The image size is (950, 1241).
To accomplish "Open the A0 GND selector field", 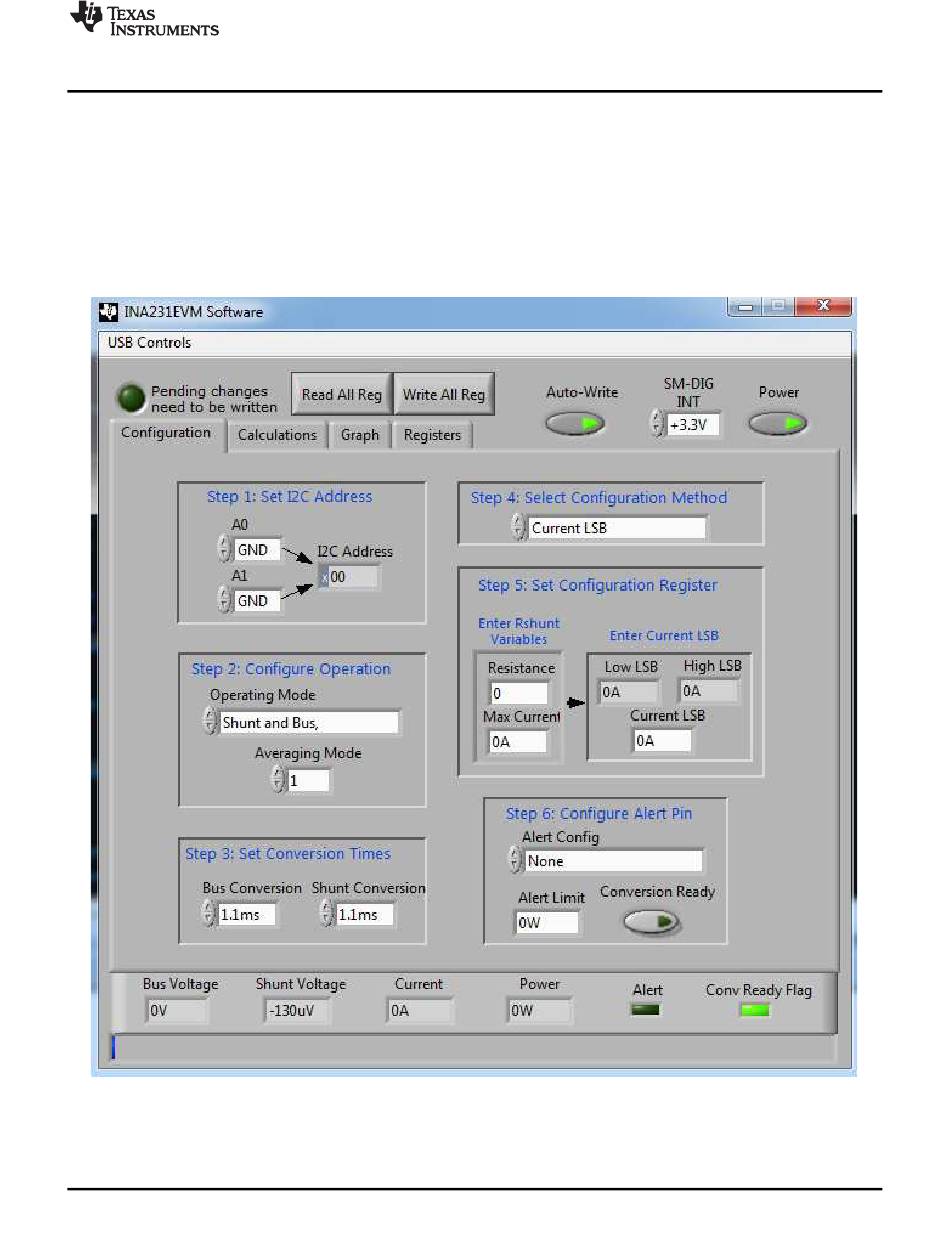I will tap(258, 549).
